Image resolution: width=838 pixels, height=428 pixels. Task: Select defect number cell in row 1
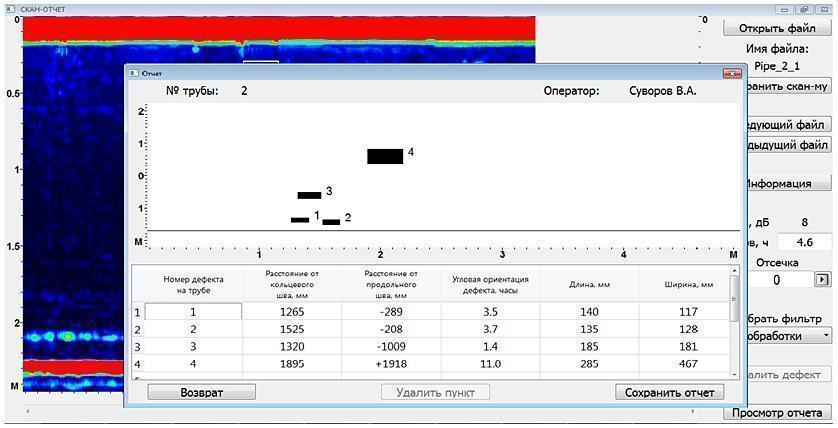193,312
